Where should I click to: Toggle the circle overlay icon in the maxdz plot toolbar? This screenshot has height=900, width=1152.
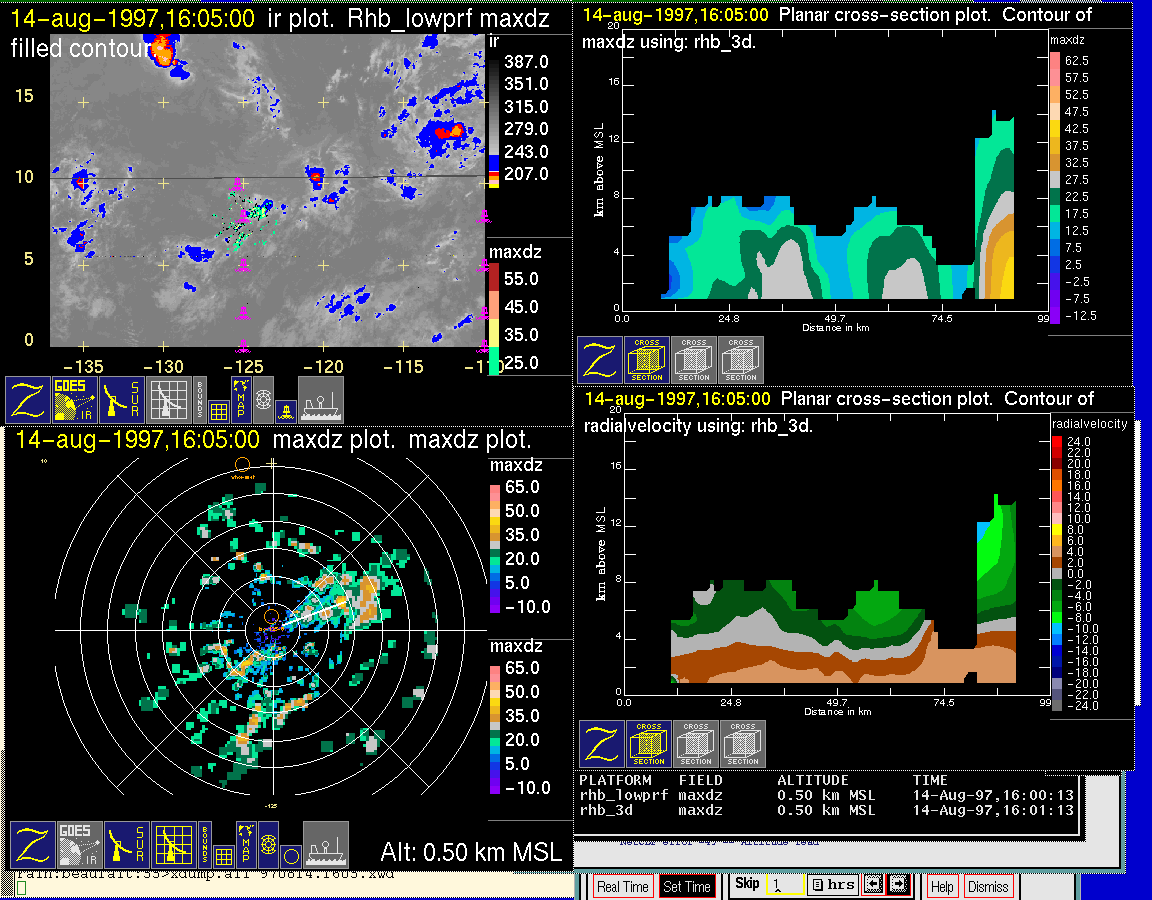(x=289, y=855)
